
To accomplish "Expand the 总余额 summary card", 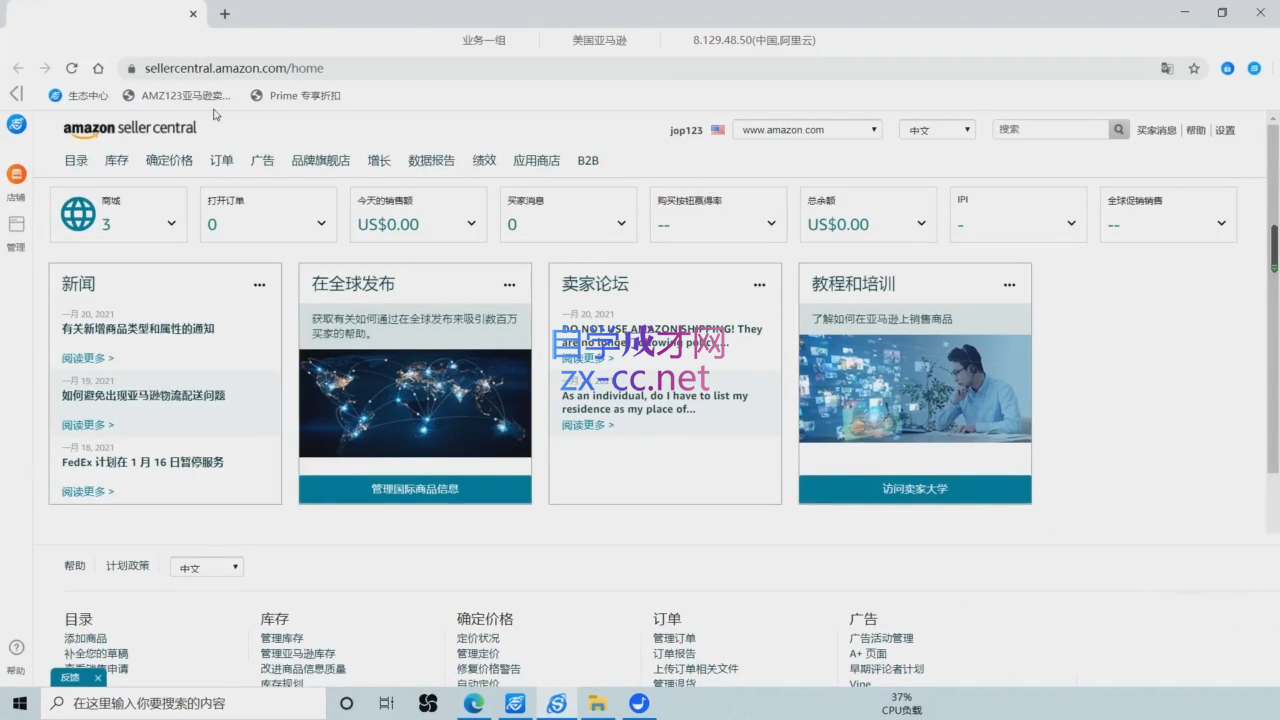I will [922, 224].
